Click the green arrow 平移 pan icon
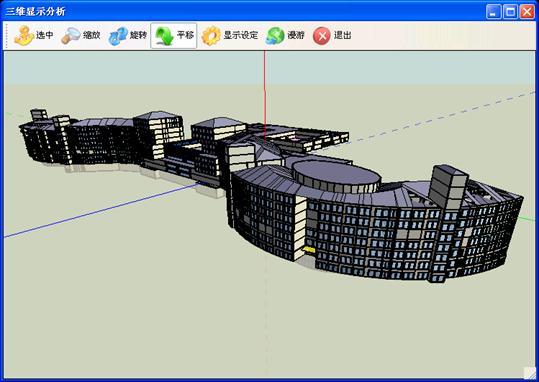This screenshot has height=382, width=539. click(x=164, y=36)
